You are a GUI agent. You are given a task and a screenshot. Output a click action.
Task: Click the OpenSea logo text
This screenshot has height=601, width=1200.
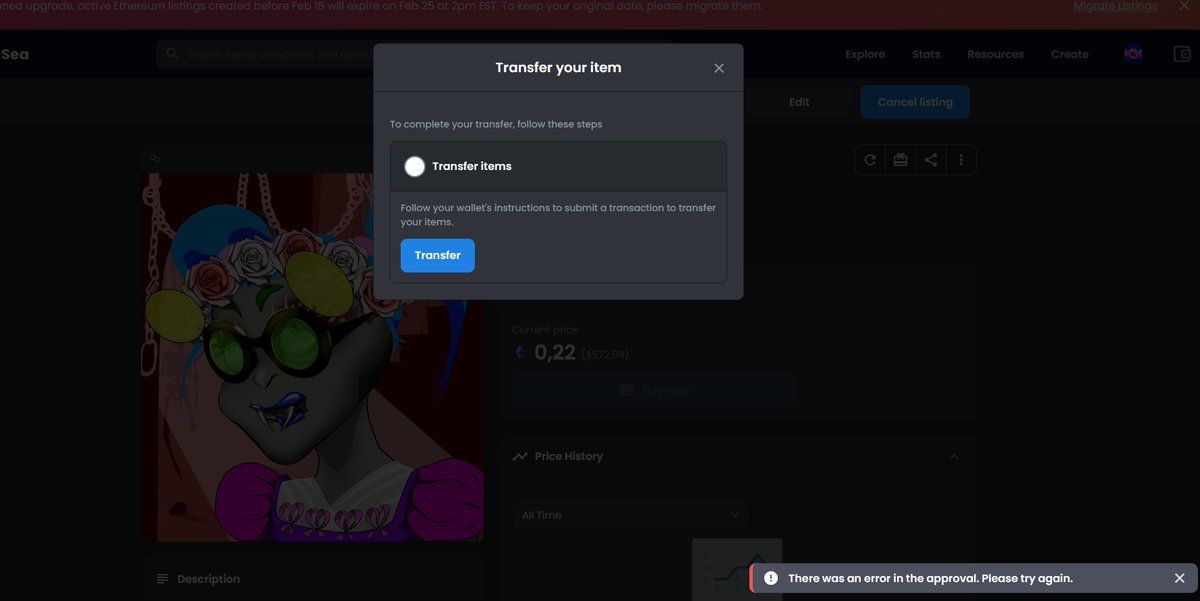click(x=14, y=54)
